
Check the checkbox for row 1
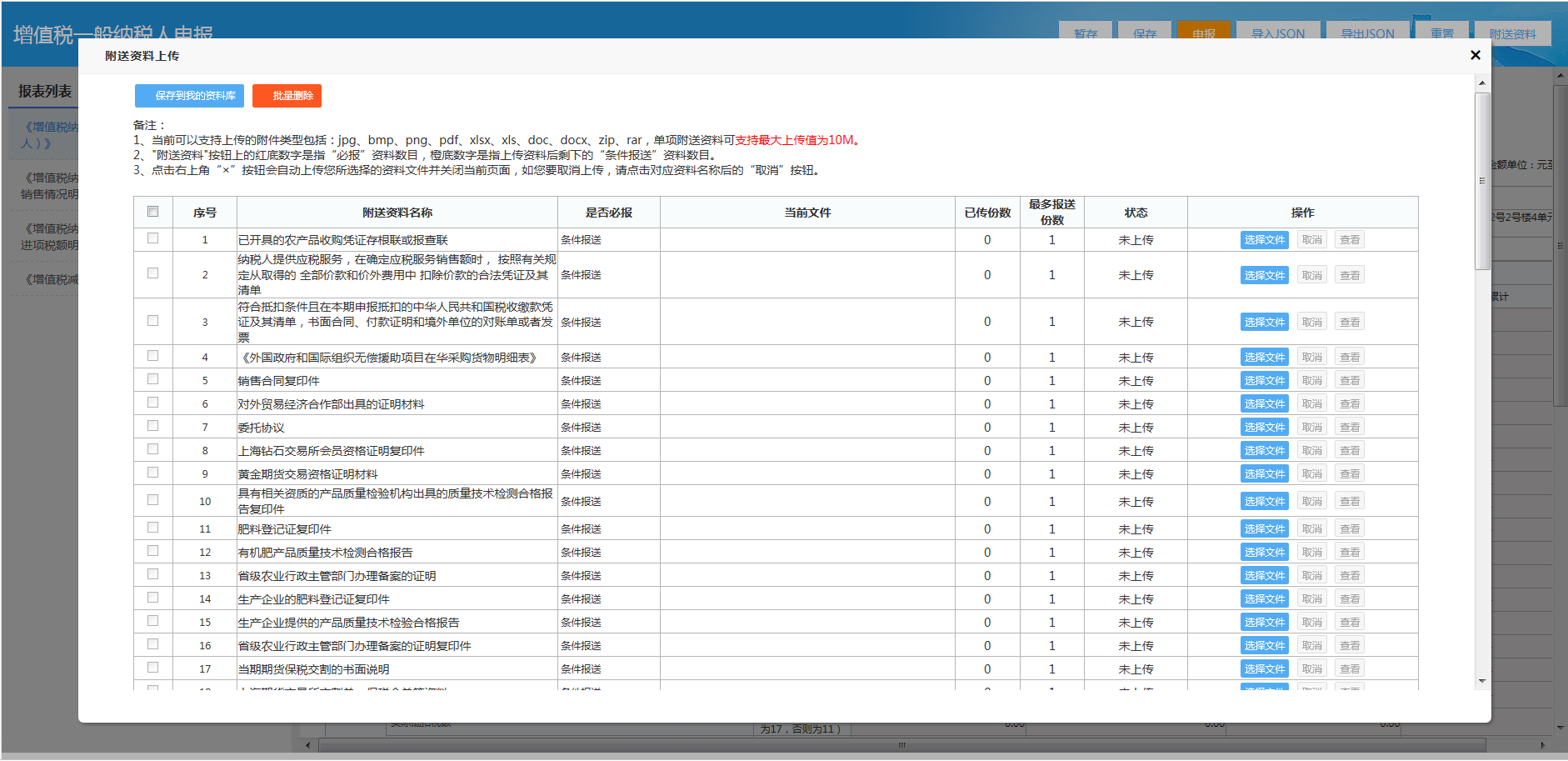click(152, 238)
